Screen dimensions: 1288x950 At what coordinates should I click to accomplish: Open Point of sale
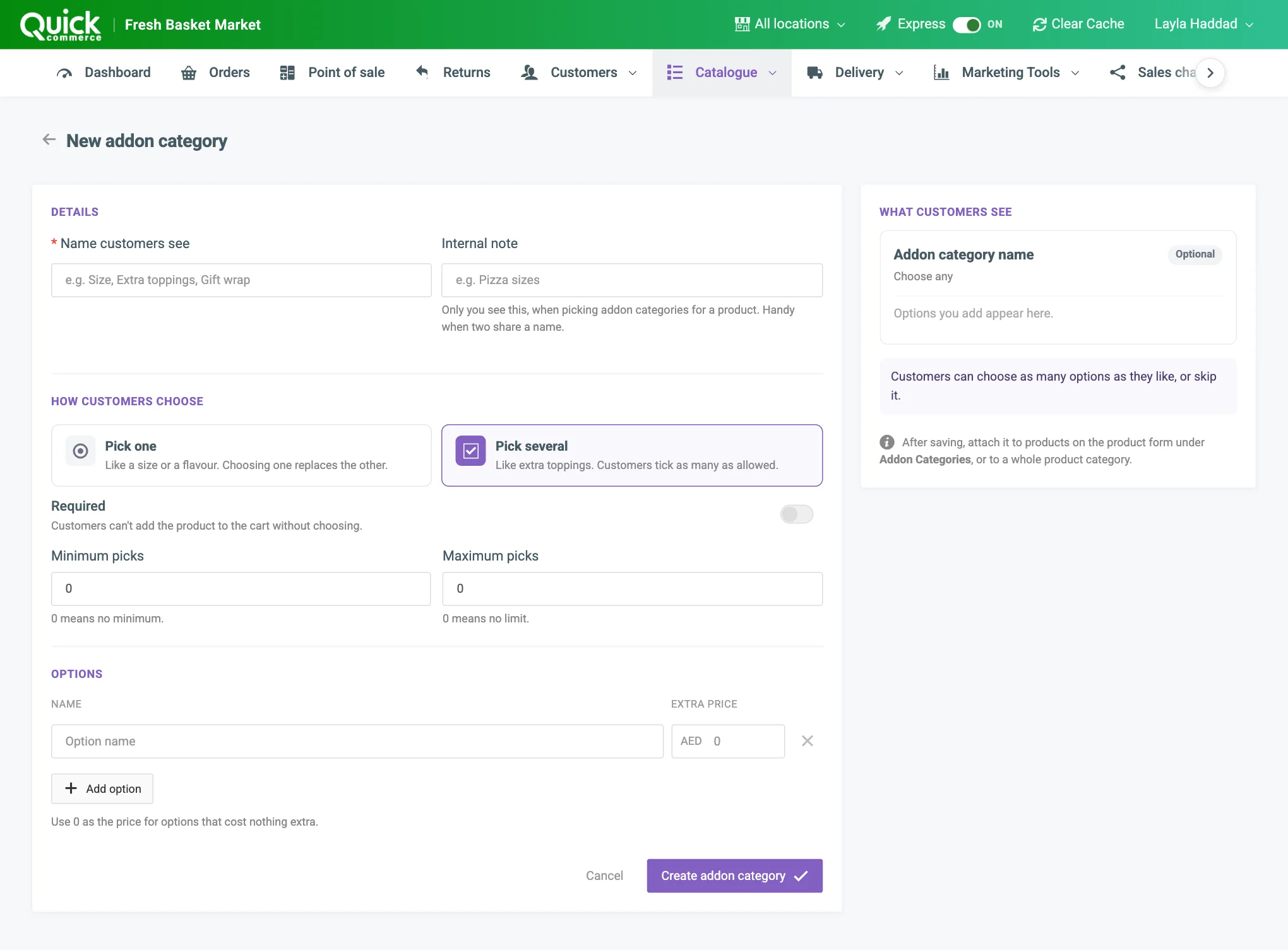tap(332, 73)
